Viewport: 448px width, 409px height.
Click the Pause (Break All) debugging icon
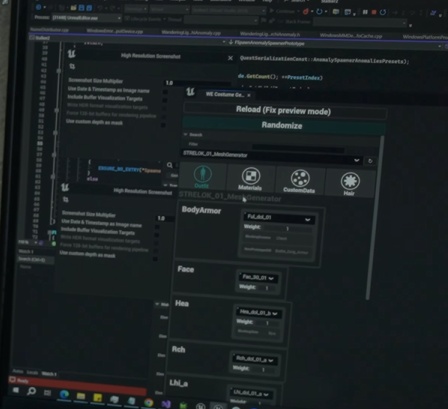tap(365, 12)
